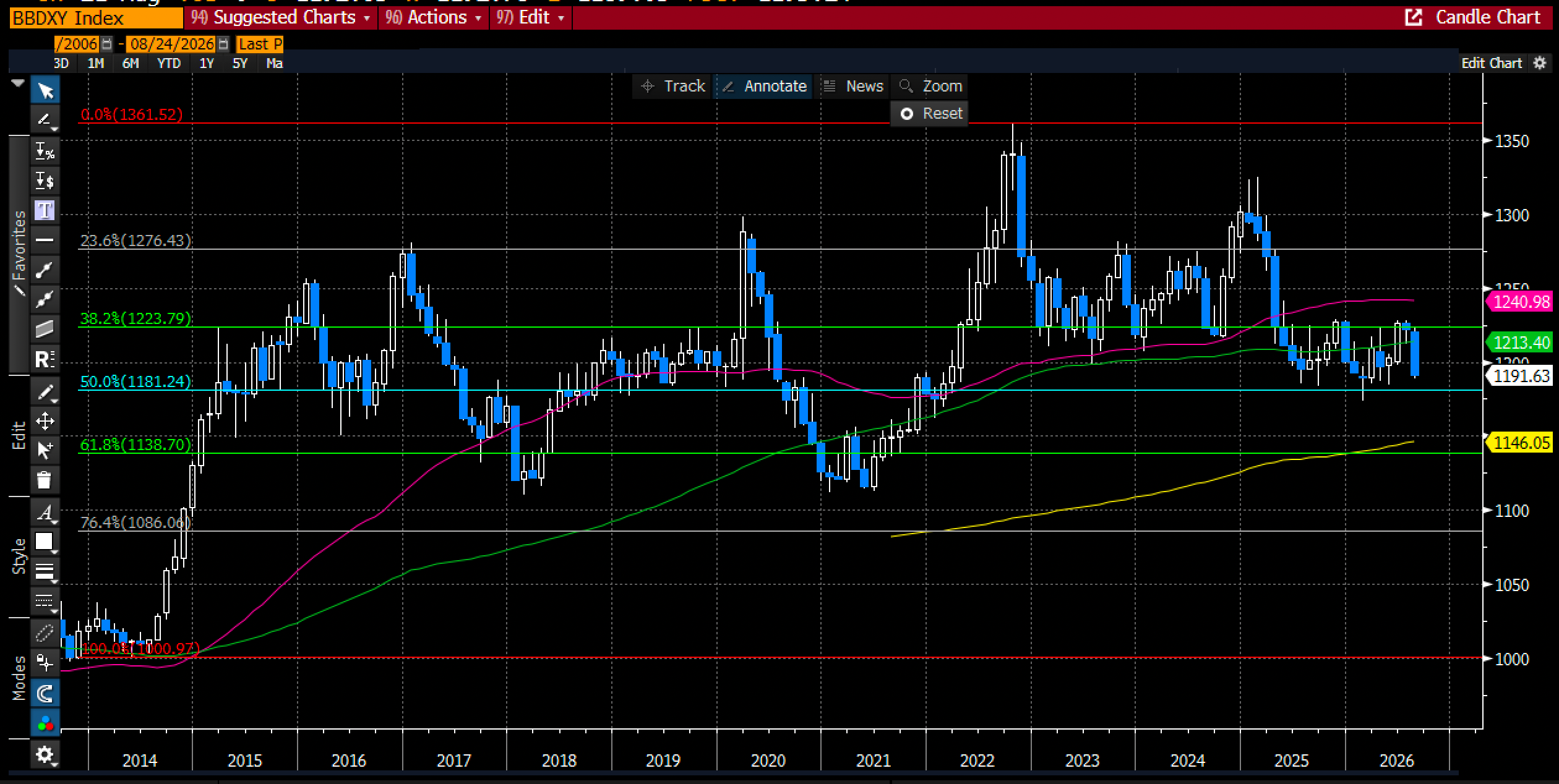Select the 61.8%(1138.70) Fibonacci label
Image resolution: width=1559 pixels, height=784 pixels.
[x=136, y=445]
